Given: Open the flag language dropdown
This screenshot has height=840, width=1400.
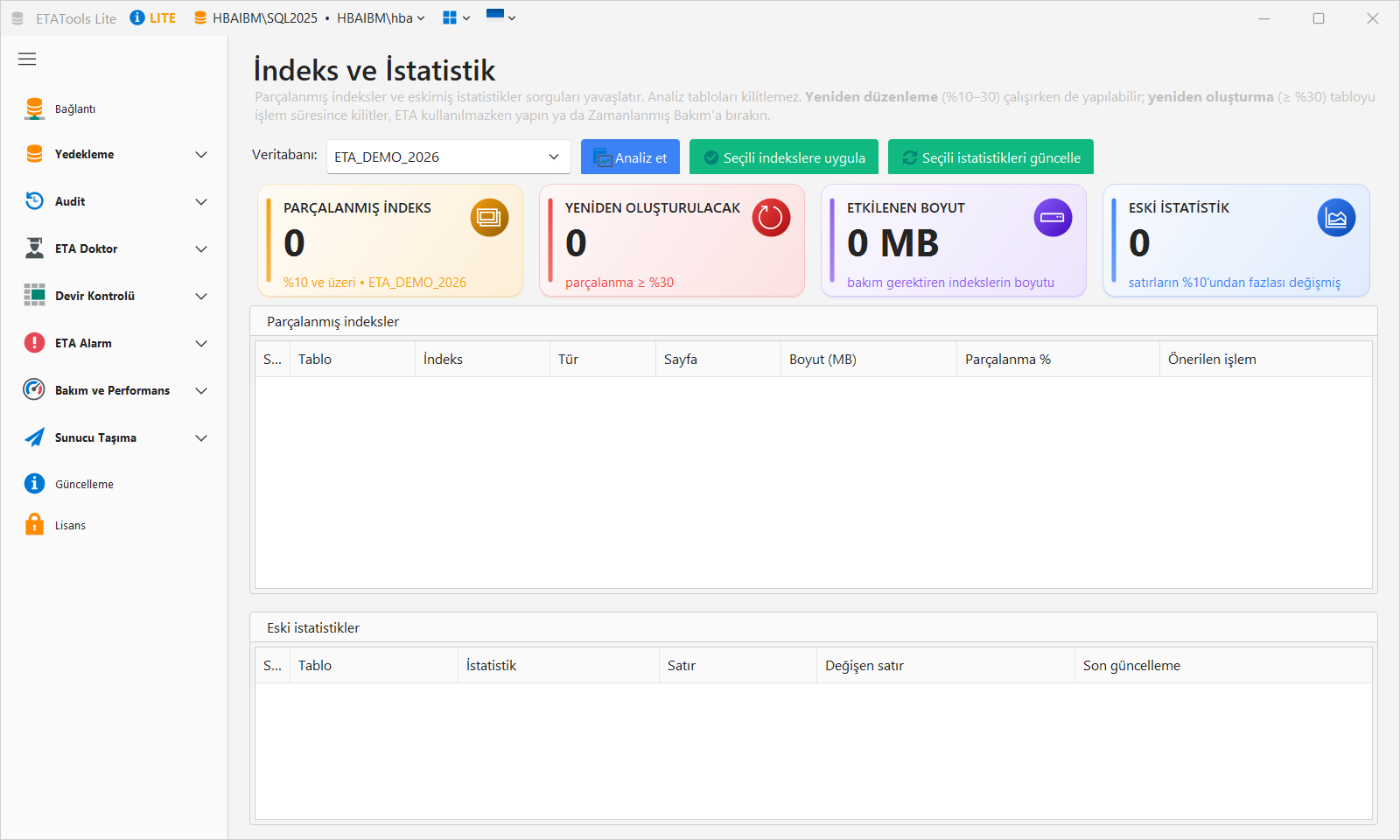Looking at the screenshot, I should pos(500,17).
